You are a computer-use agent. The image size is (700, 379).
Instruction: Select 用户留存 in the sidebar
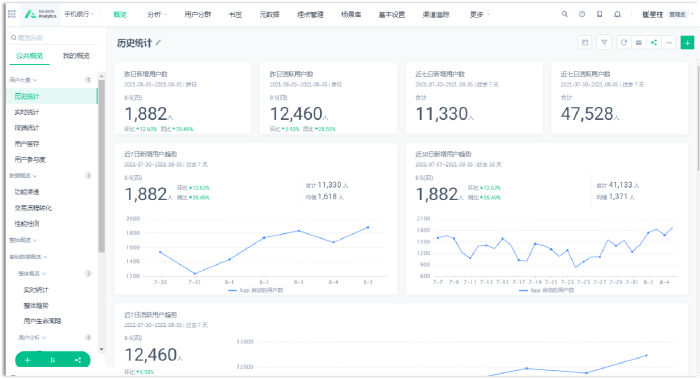(27, 144)
